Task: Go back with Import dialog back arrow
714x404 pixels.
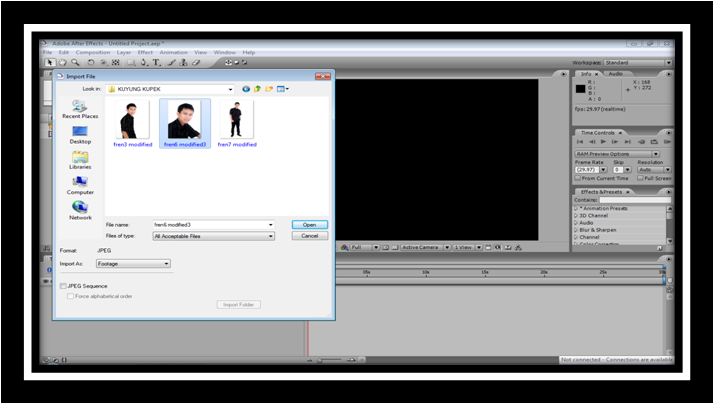Action: point(246,89)
